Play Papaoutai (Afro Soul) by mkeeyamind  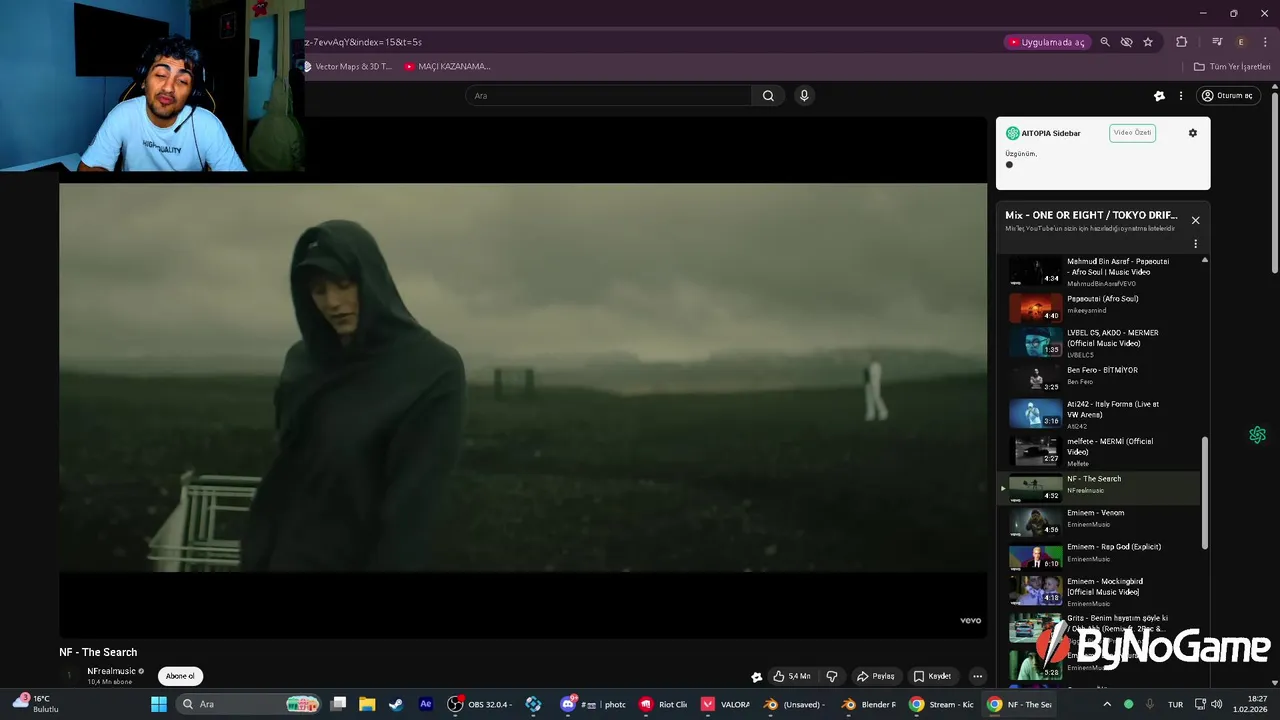(1100, 306)
